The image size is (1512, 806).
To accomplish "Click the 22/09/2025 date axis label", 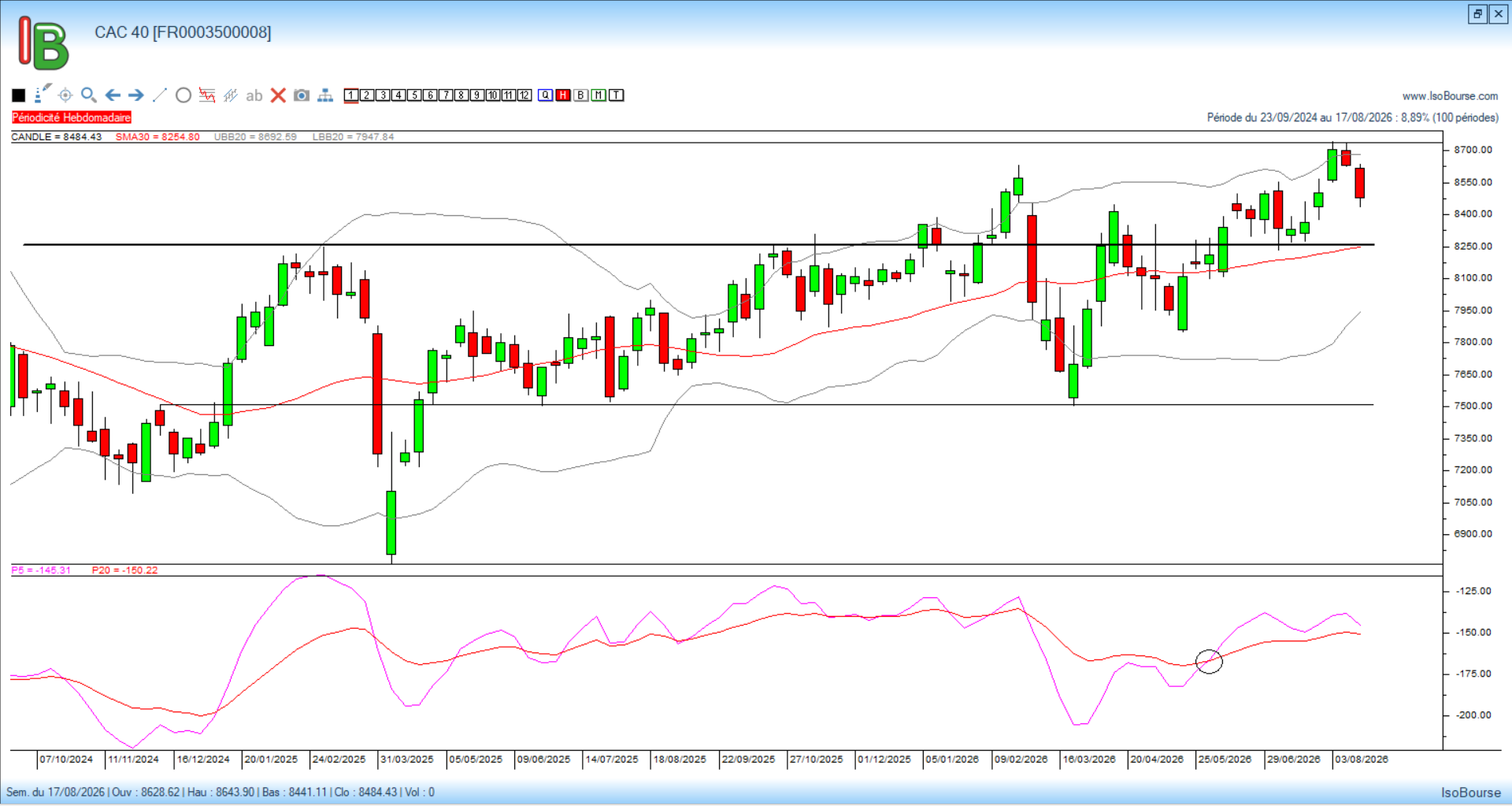I will pos(748,760).
